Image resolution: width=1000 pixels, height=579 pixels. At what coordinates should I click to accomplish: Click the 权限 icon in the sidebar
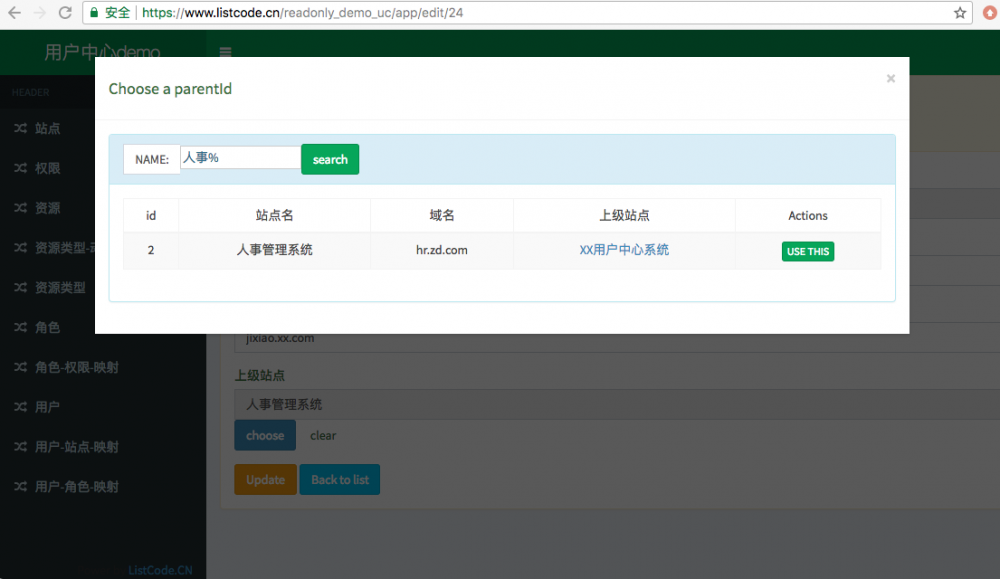22,168
